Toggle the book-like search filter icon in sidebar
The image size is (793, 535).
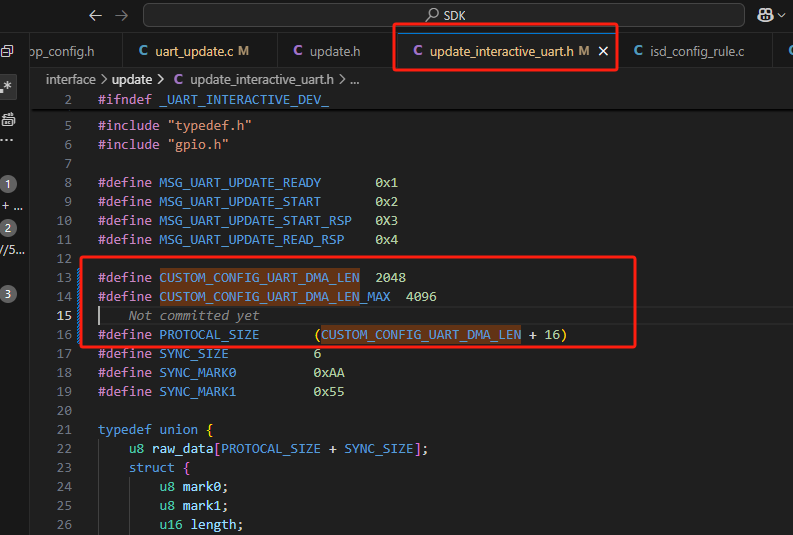click(x=8, y=120)
